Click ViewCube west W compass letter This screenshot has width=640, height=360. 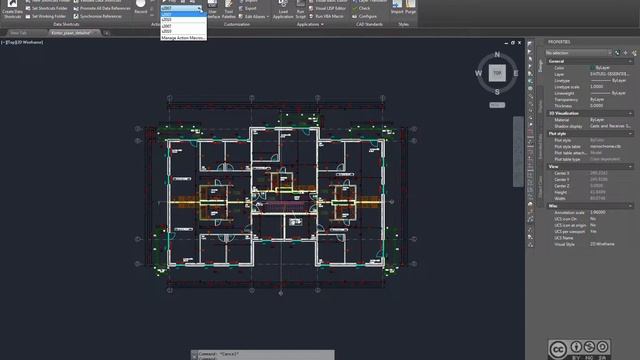click(x=478, y=73)
